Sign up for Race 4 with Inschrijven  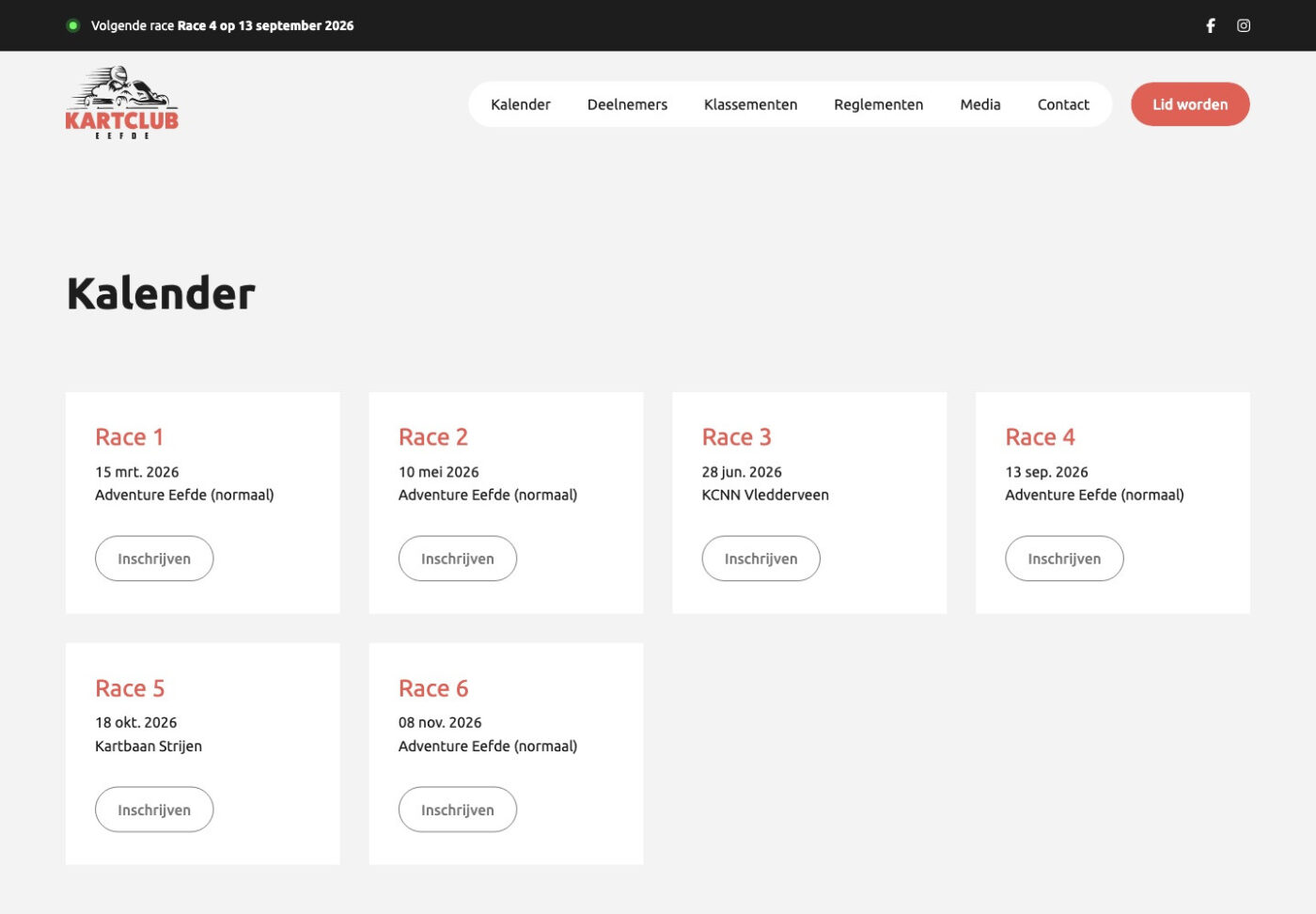pos(1064,559)
